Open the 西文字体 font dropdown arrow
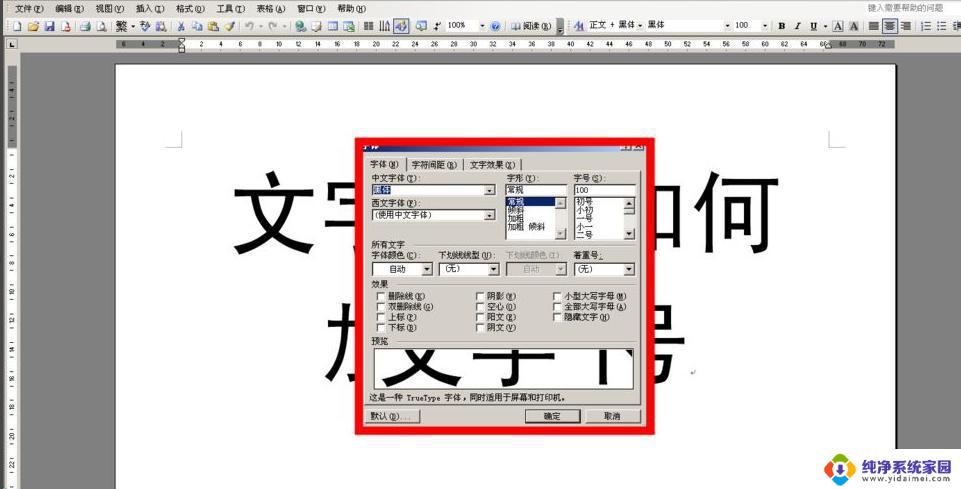This screenshot has width=961, height=489. point(489,215)
